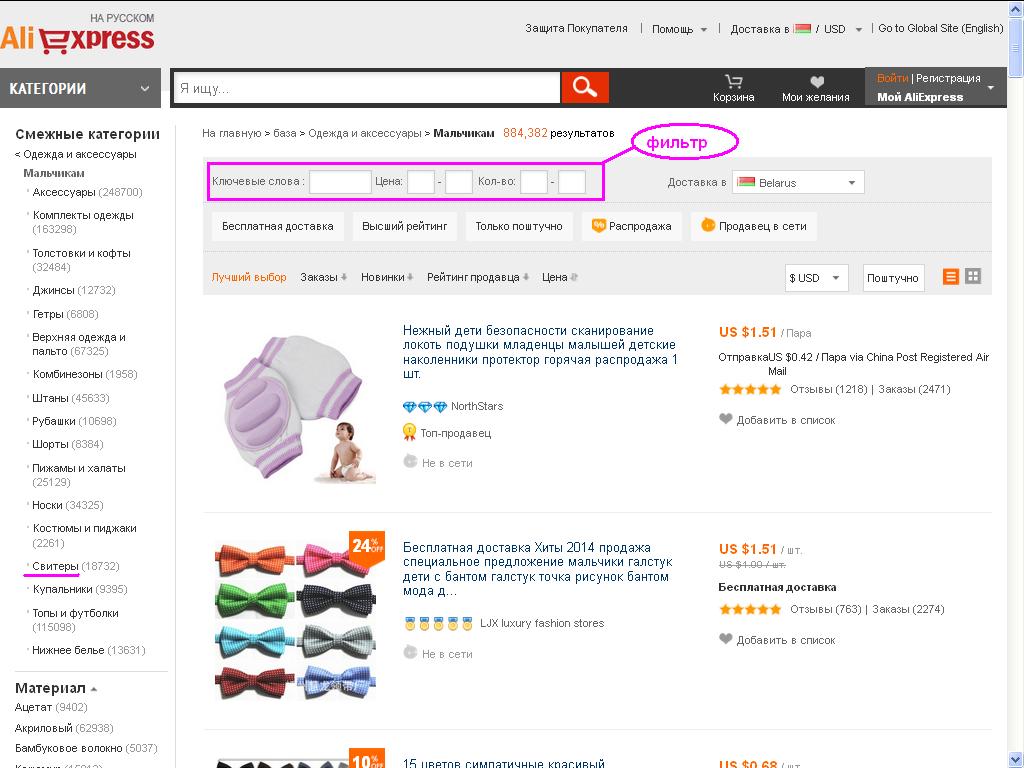
Task: Sort results by Заказы
Action: pyautogui.click(x=323, y=277)
